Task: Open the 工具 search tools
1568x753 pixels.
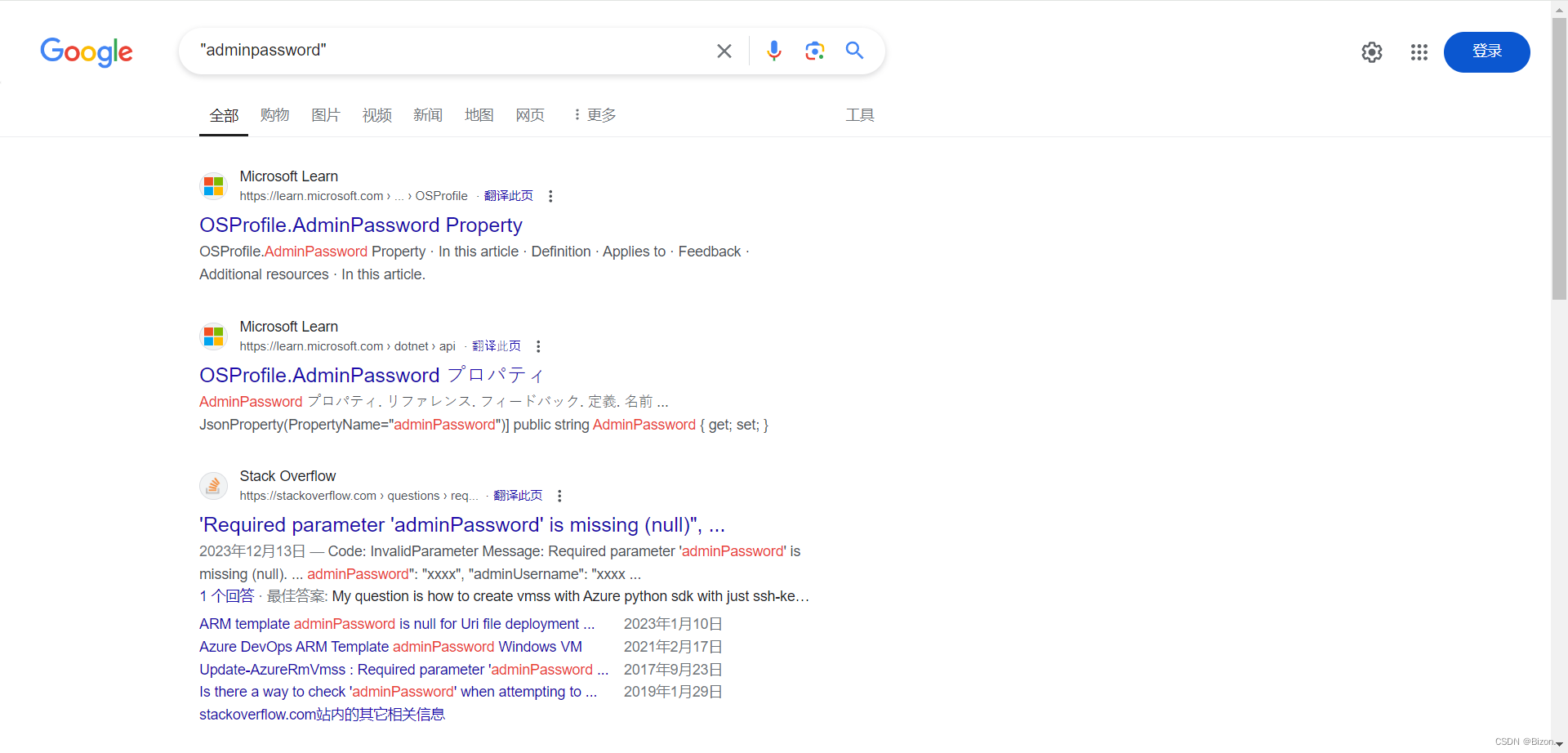Action: click(859, 115)
